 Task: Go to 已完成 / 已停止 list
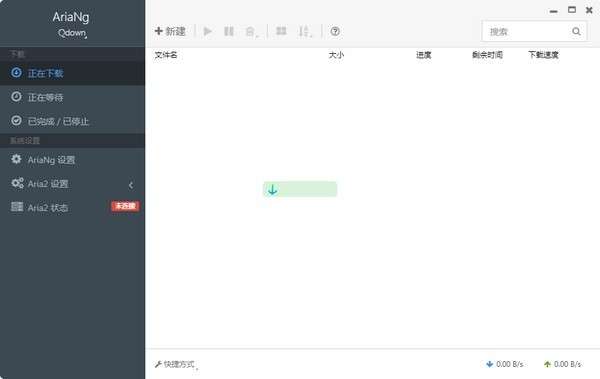[x=72, y=121]
